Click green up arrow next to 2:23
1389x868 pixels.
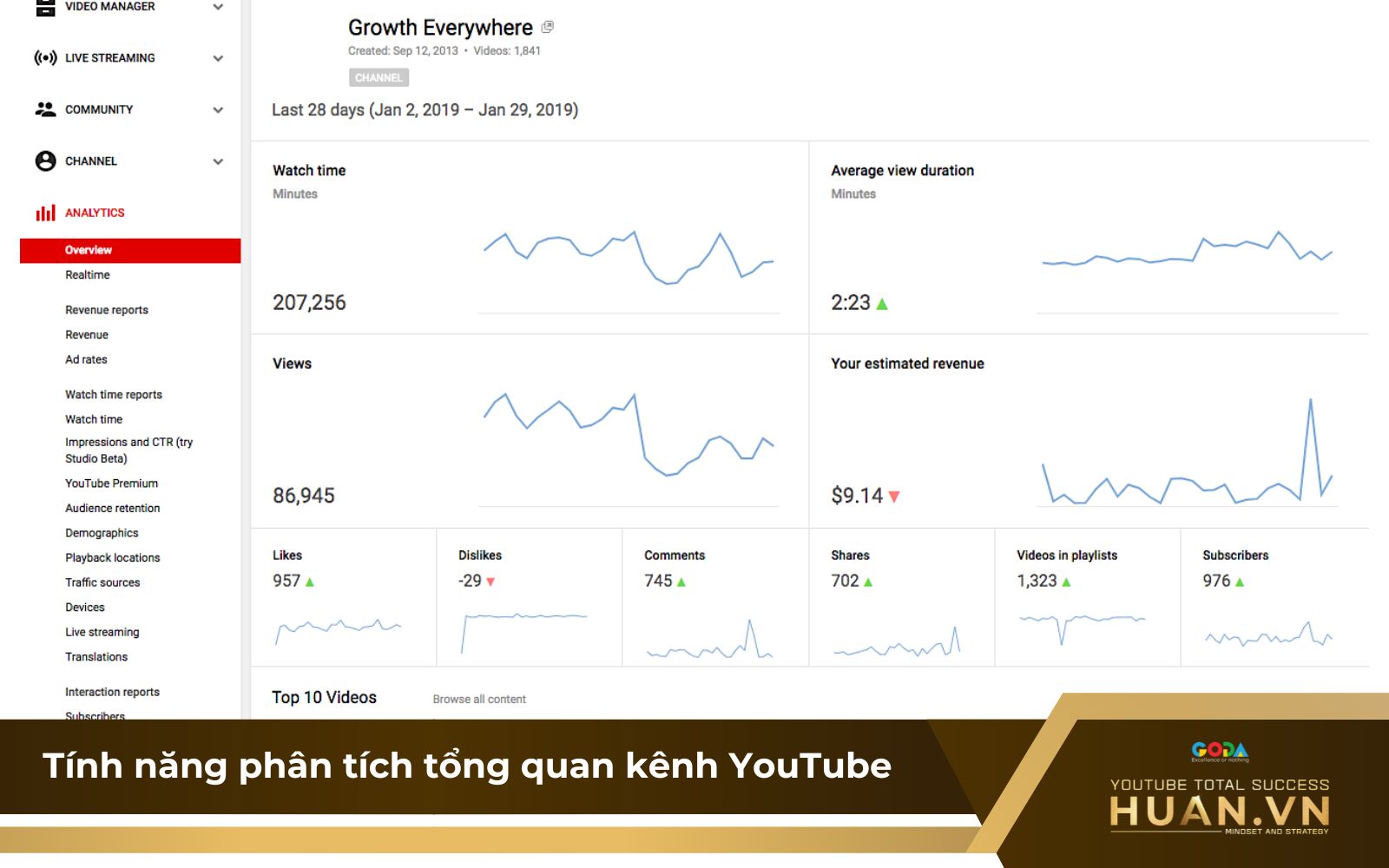[x=882, y=304]
